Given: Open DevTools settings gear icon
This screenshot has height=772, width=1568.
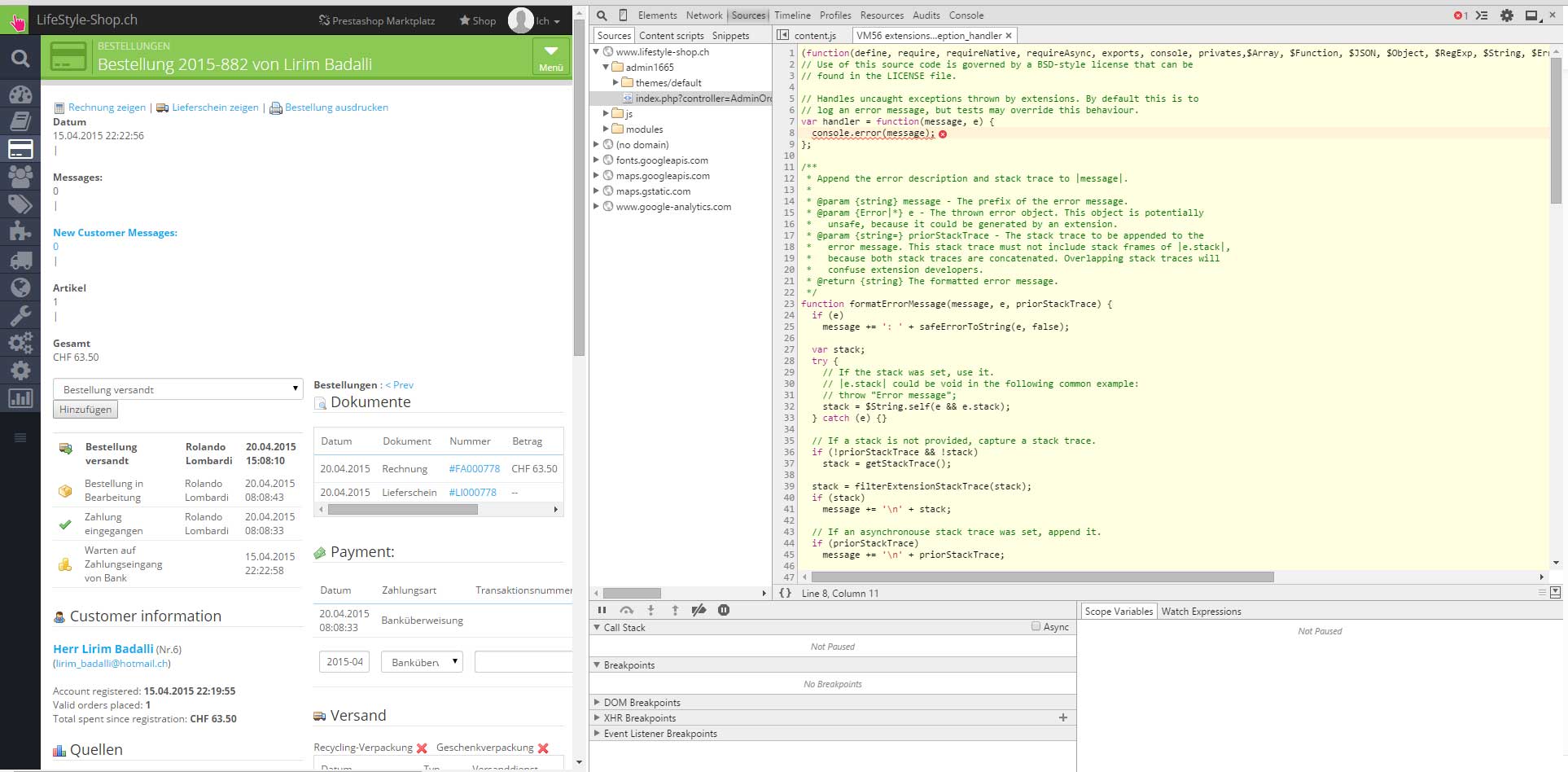Looking at the screenshot, I should pos(1507,15).
